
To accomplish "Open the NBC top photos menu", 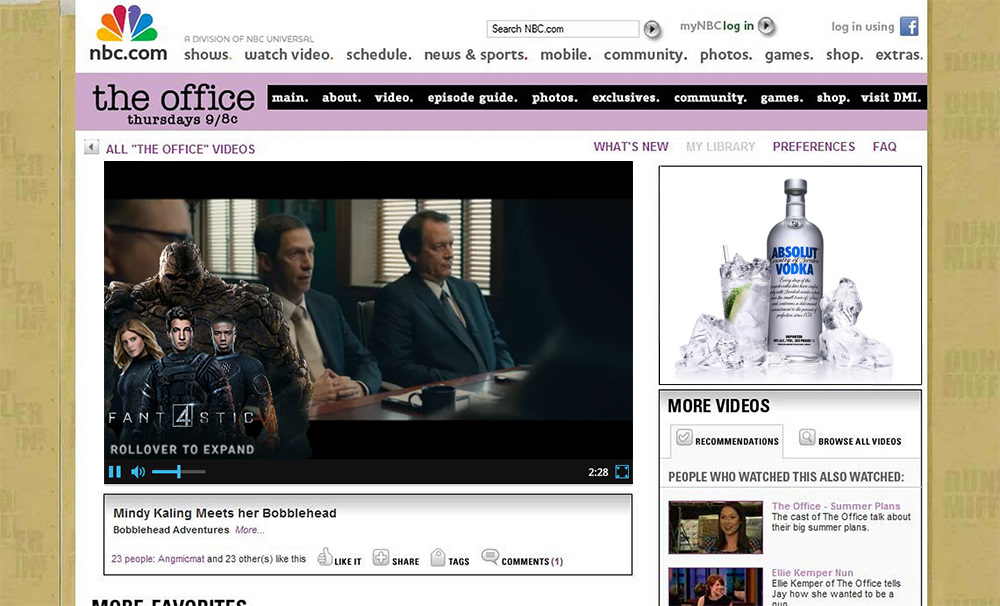I will (x=726, y=55).
